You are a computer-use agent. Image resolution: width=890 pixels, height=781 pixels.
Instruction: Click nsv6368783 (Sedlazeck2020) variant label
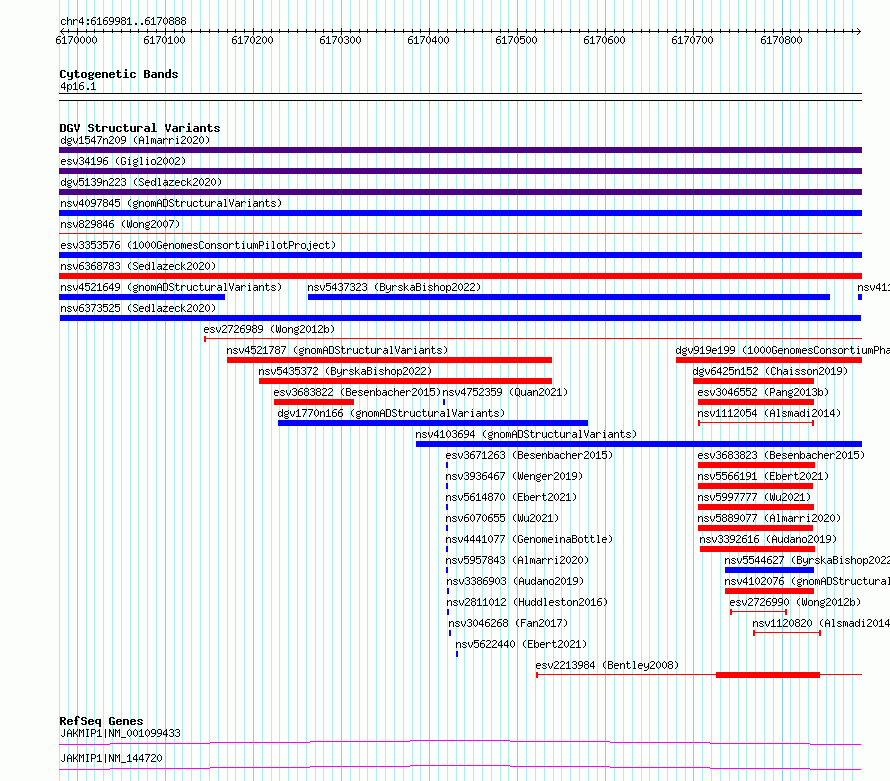tap(138, 266)
